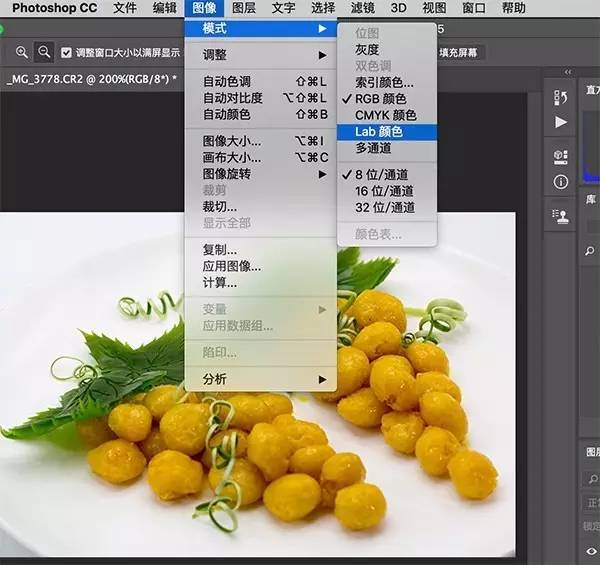This screenshot has height=565, width=600.
Task: Expand the 调整 submenu
Action: click(261, 55)
